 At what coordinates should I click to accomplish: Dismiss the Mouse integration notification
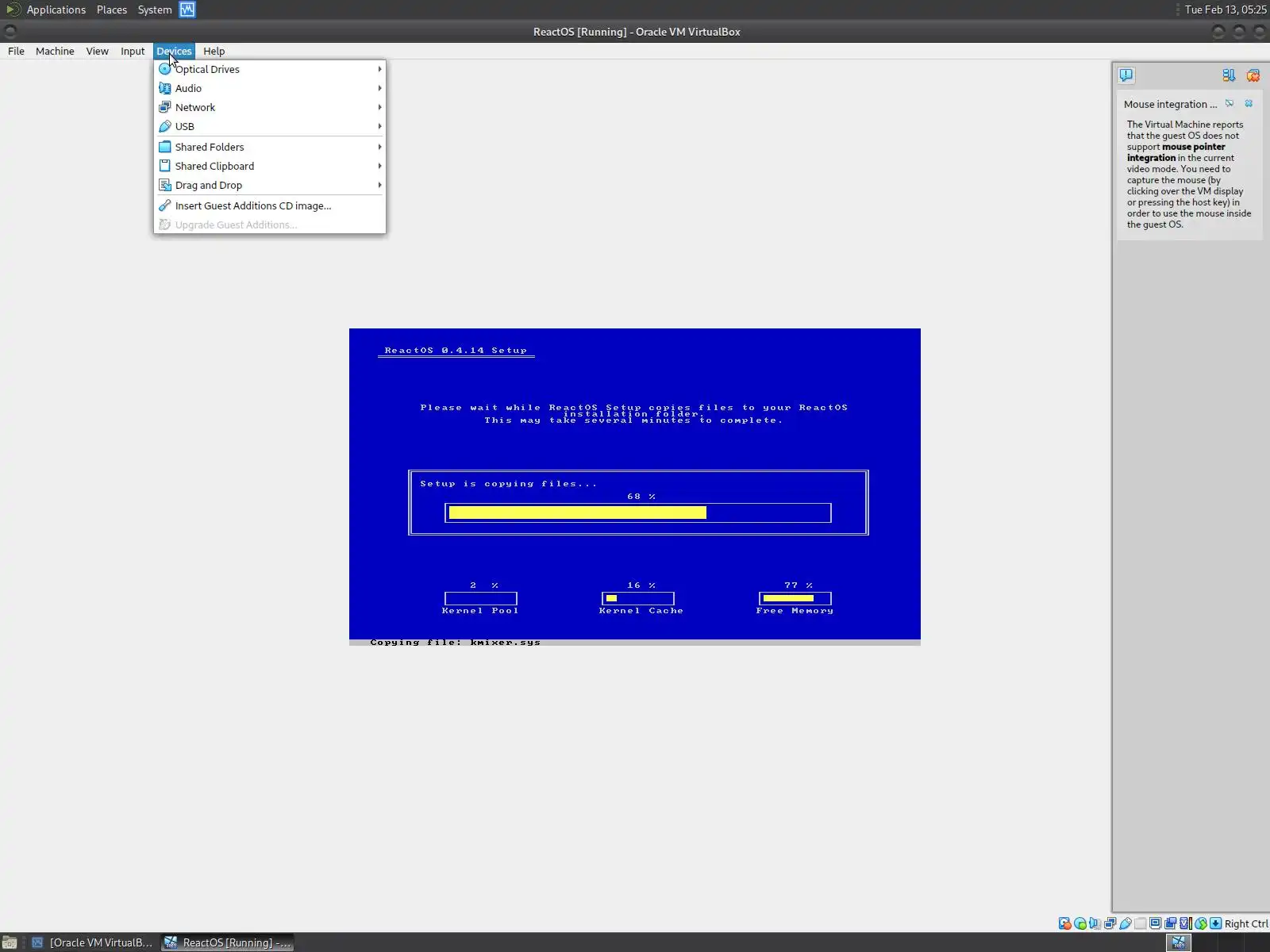pos(1249,103)
